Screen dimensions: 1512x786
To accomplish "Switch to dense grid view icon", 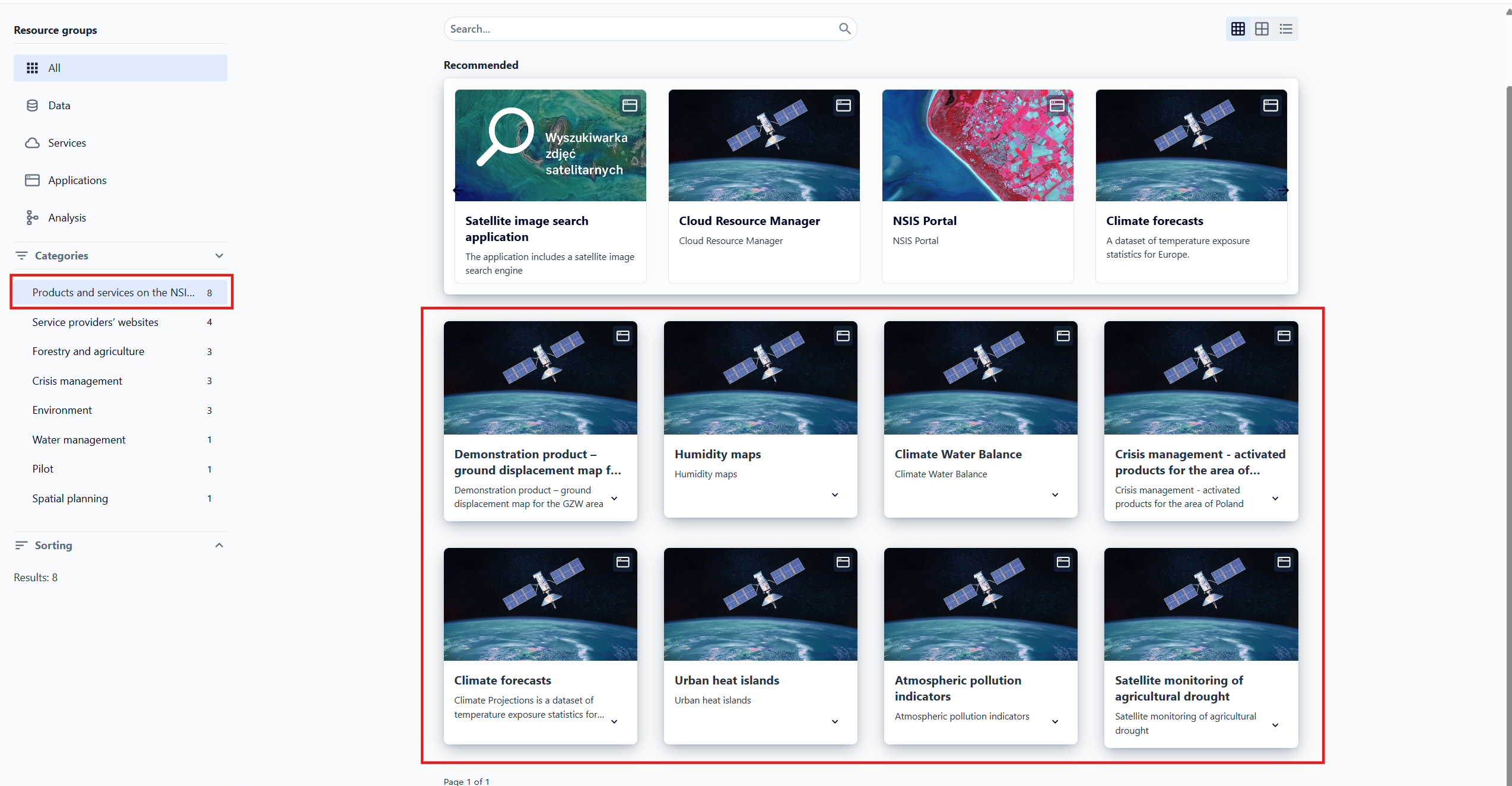I will (1238, 28).
